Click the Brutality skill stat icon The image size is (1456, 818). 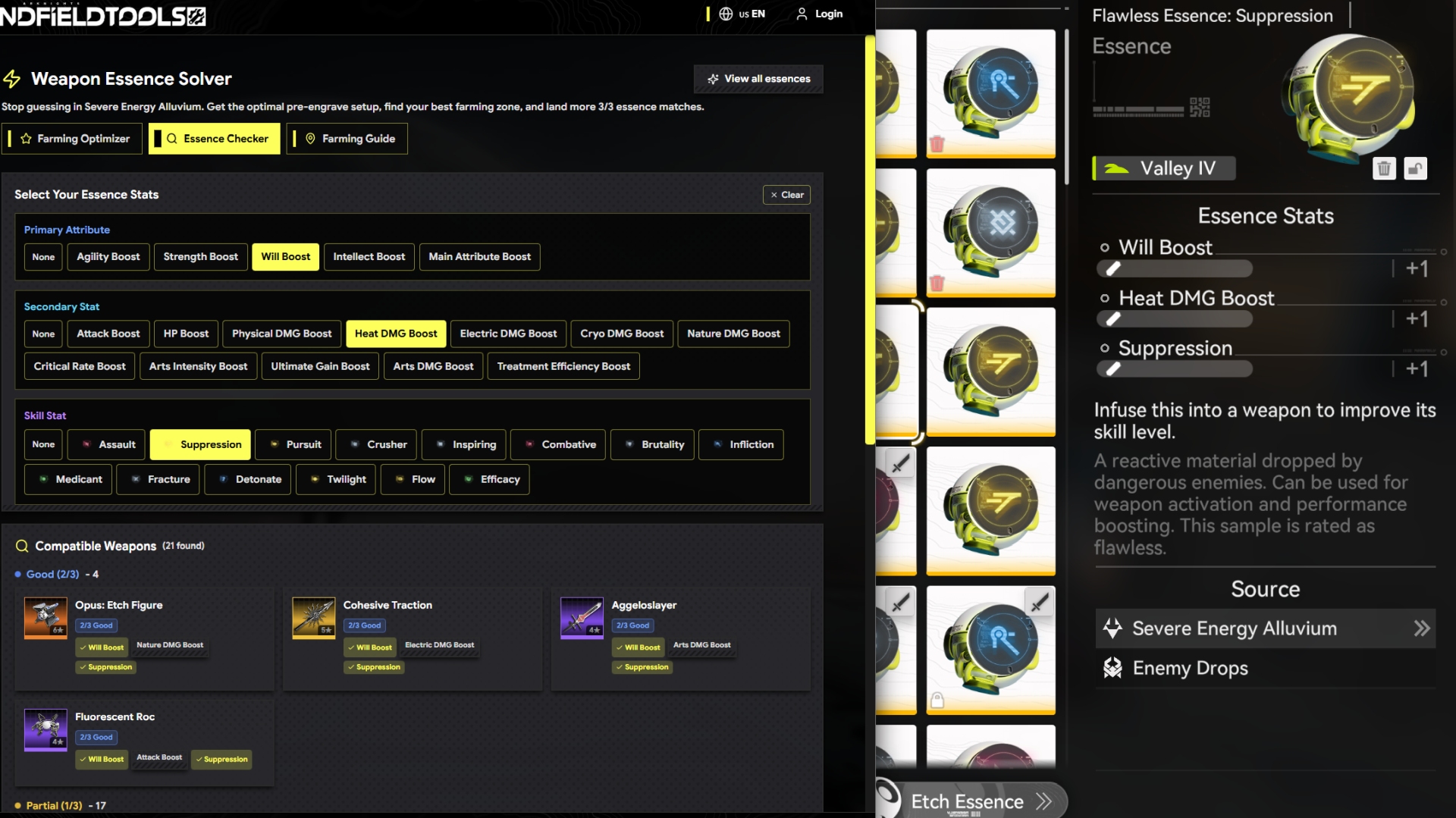click(629, 444)
